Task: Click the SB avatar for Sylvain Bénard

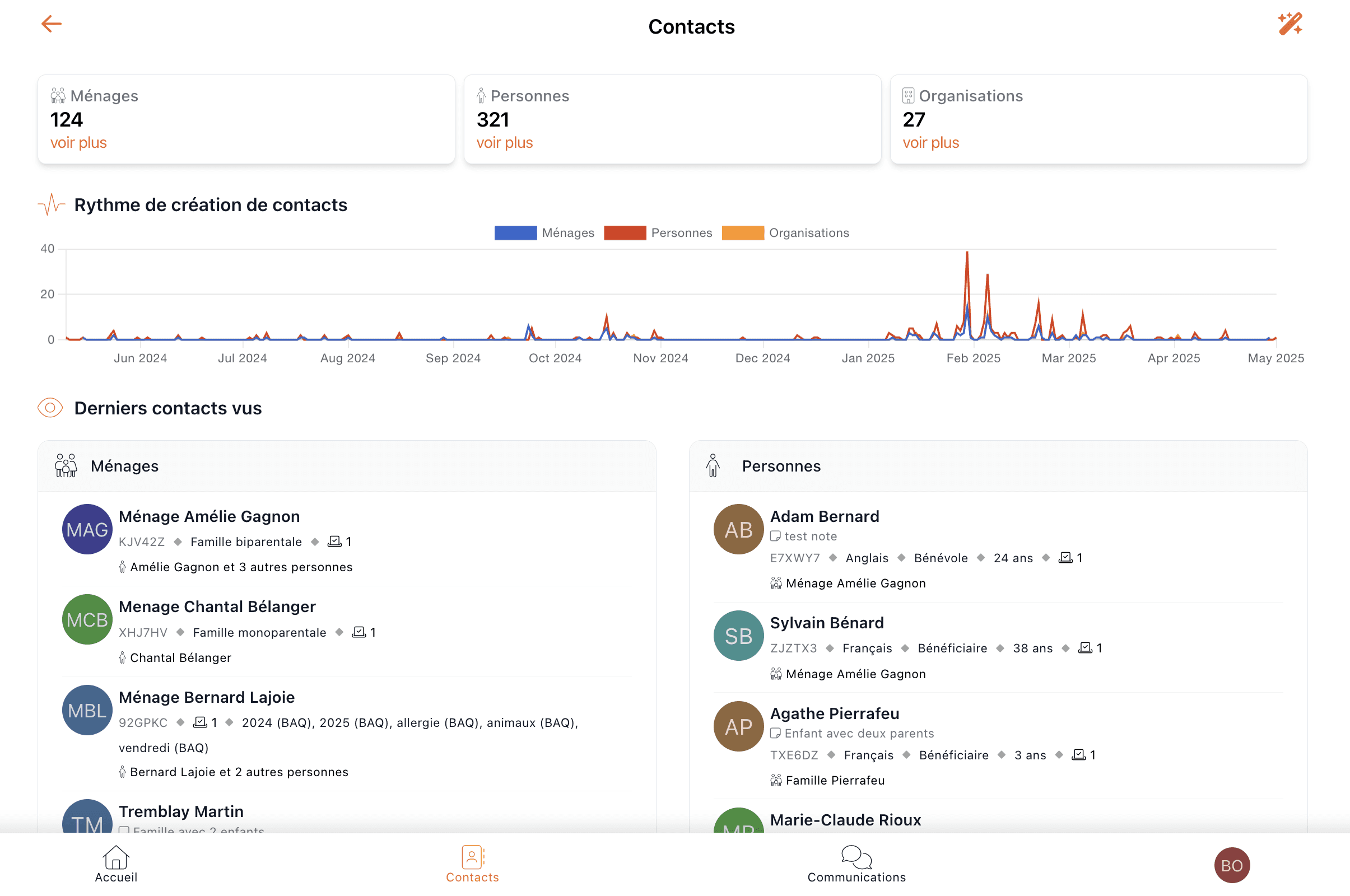Action: coord(738,636)
